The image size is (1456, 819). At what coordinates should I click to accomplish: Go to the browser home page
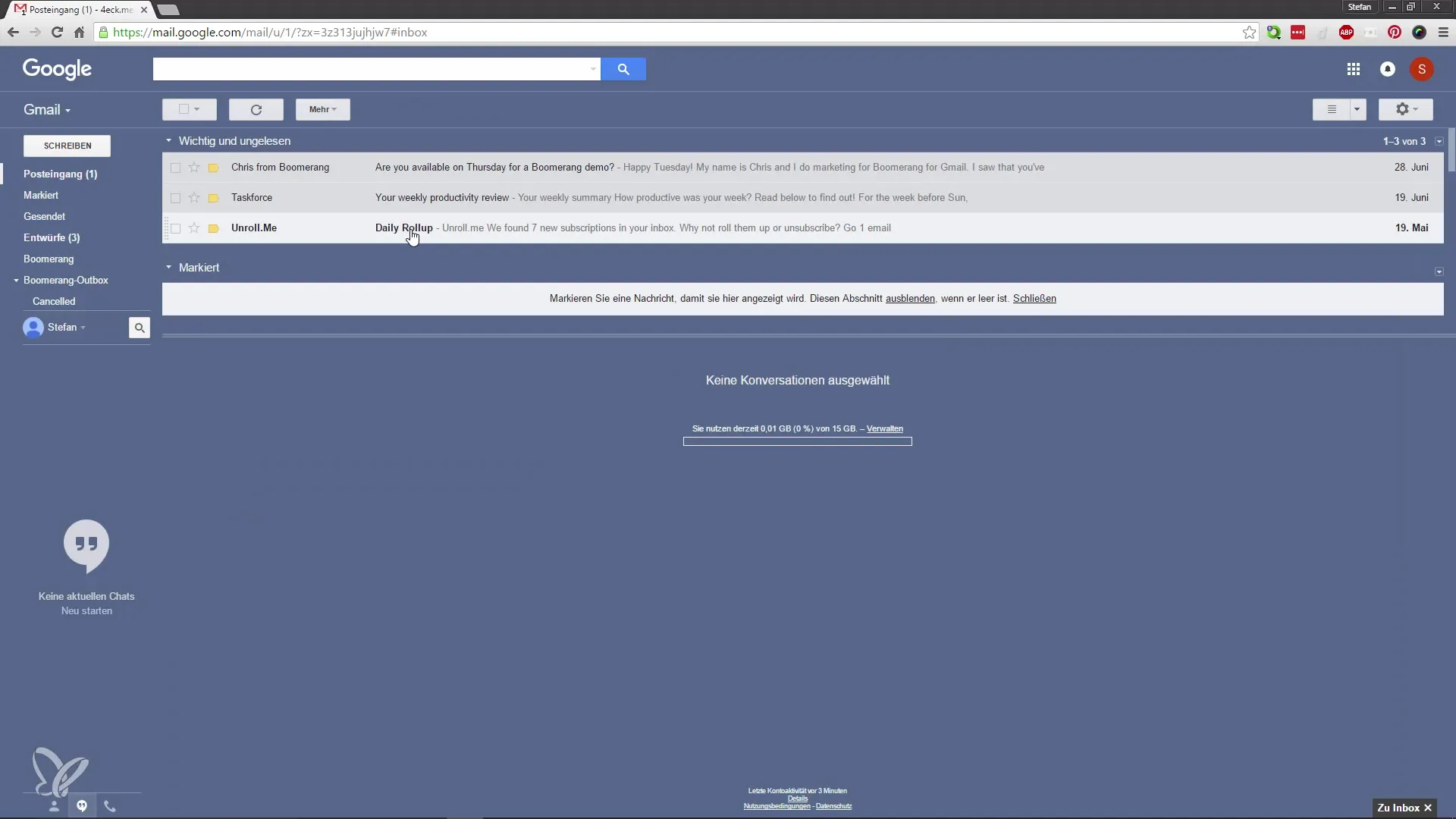coord(79,33)
